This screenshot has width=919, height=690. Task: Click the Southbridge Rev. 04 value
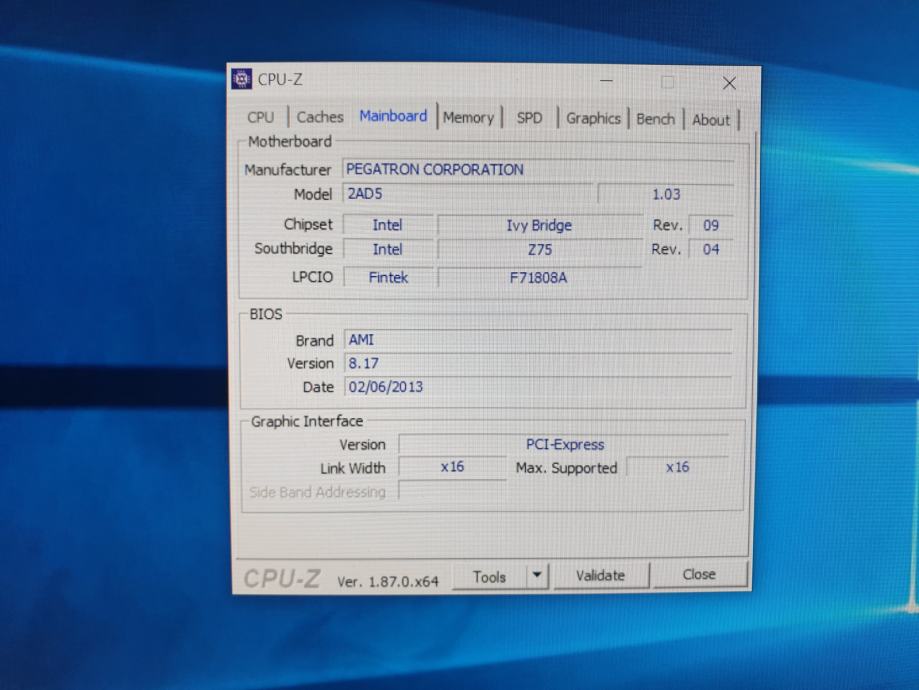[x=711, y=250]
